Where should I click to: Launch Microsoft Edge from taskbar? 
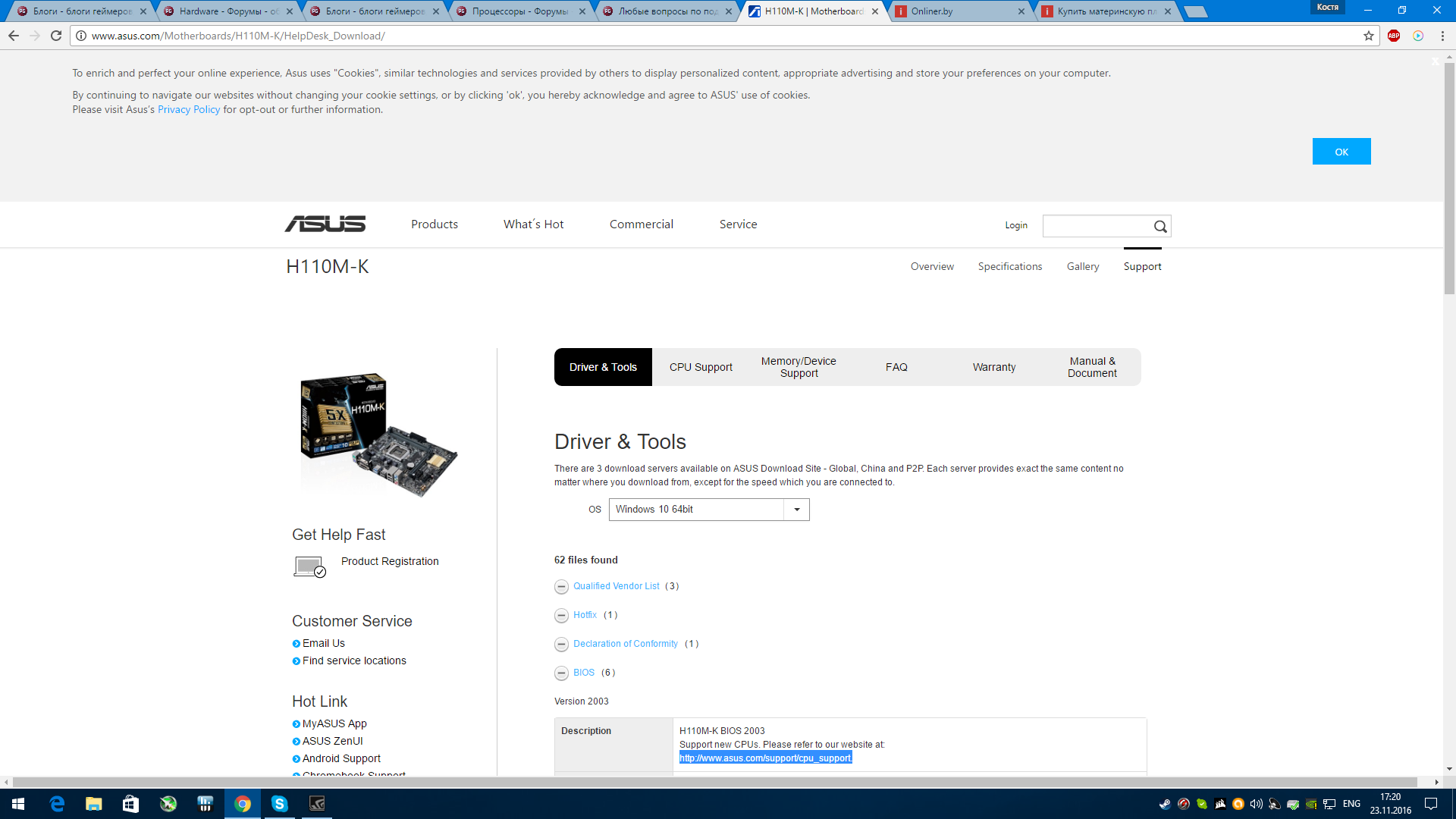point(57,804)
